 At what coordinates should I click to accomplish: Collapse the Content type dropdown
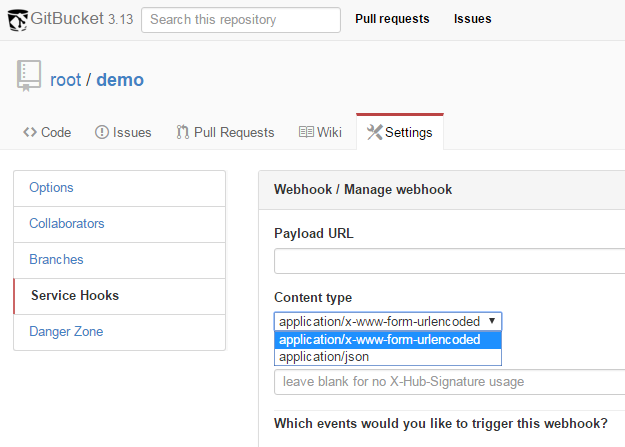pos(388,321)
